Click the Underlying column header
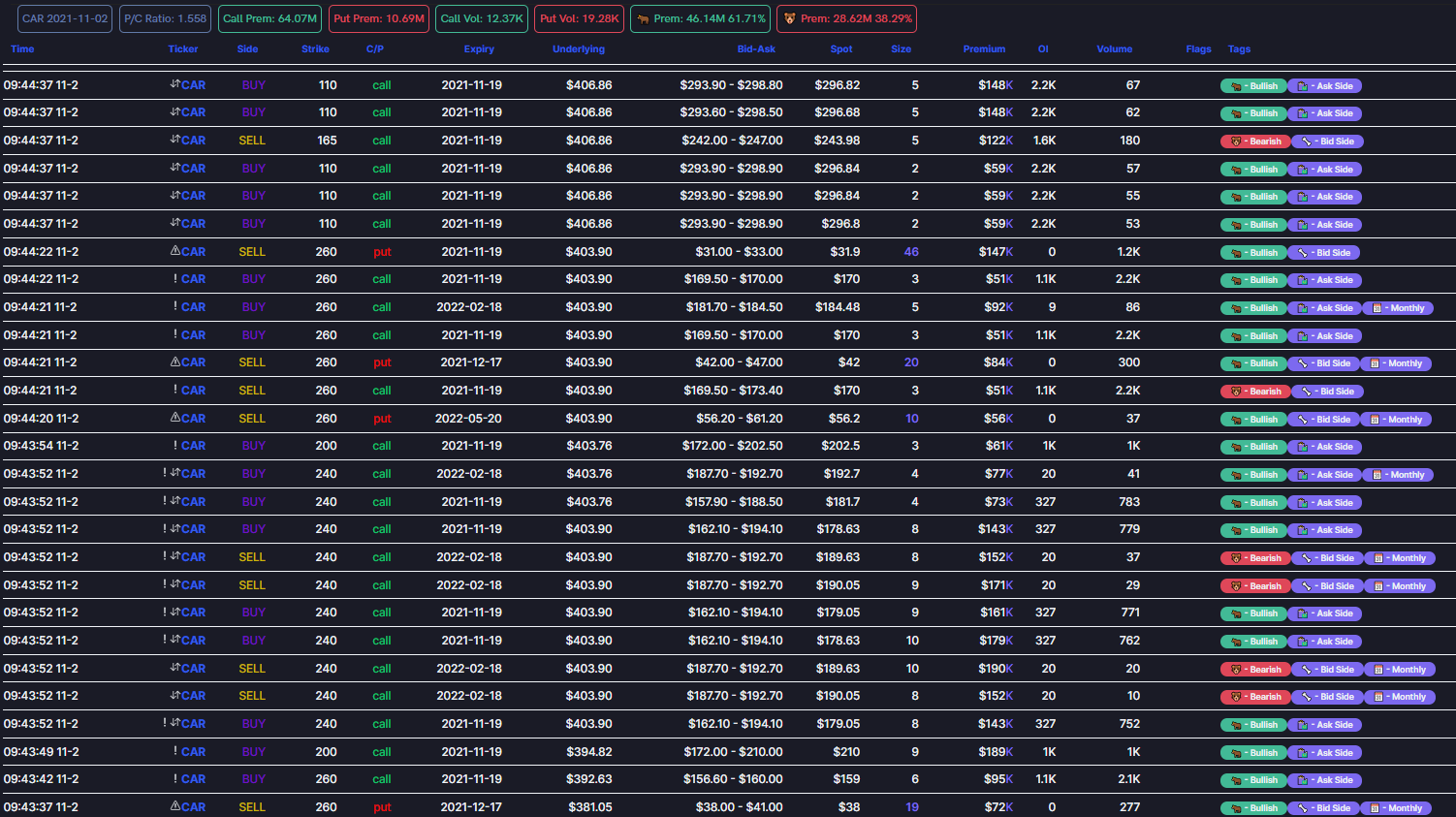The image size is (1456, 817). (579, 48)
